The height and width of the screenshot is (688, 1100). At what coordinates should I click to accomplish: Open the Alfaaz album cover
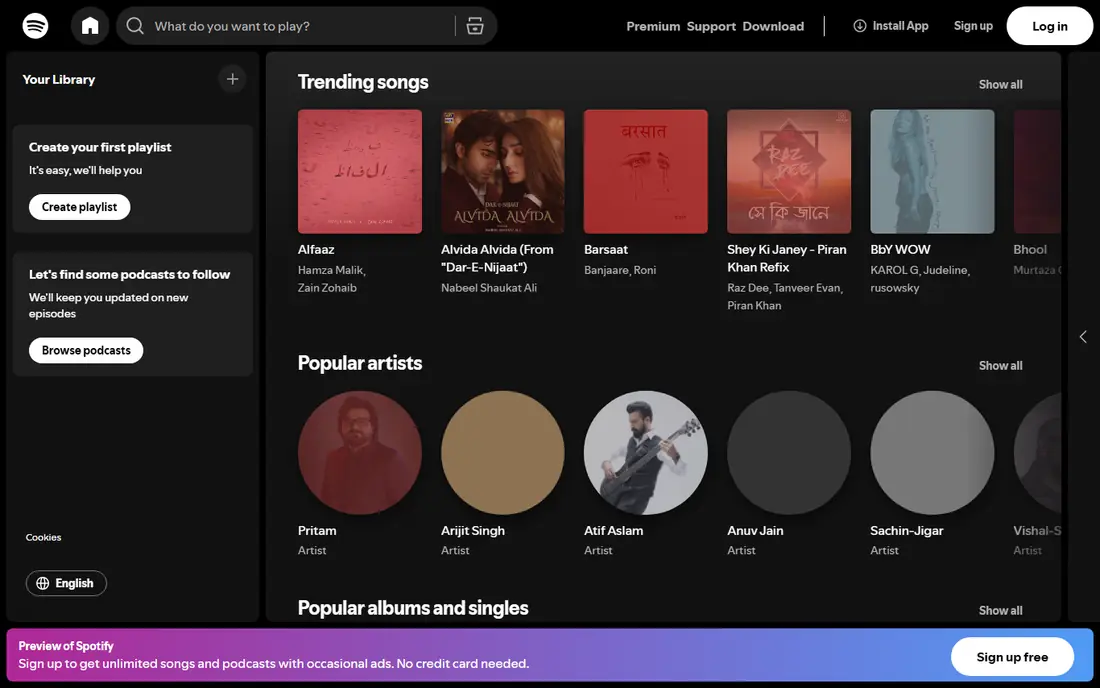(360, 171)
